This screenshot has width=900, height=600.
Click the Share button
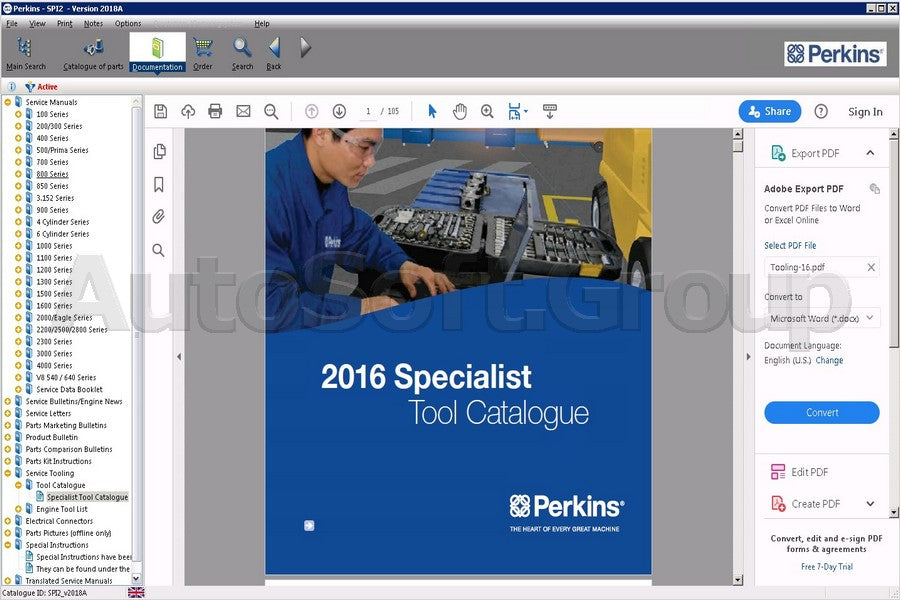769,111
